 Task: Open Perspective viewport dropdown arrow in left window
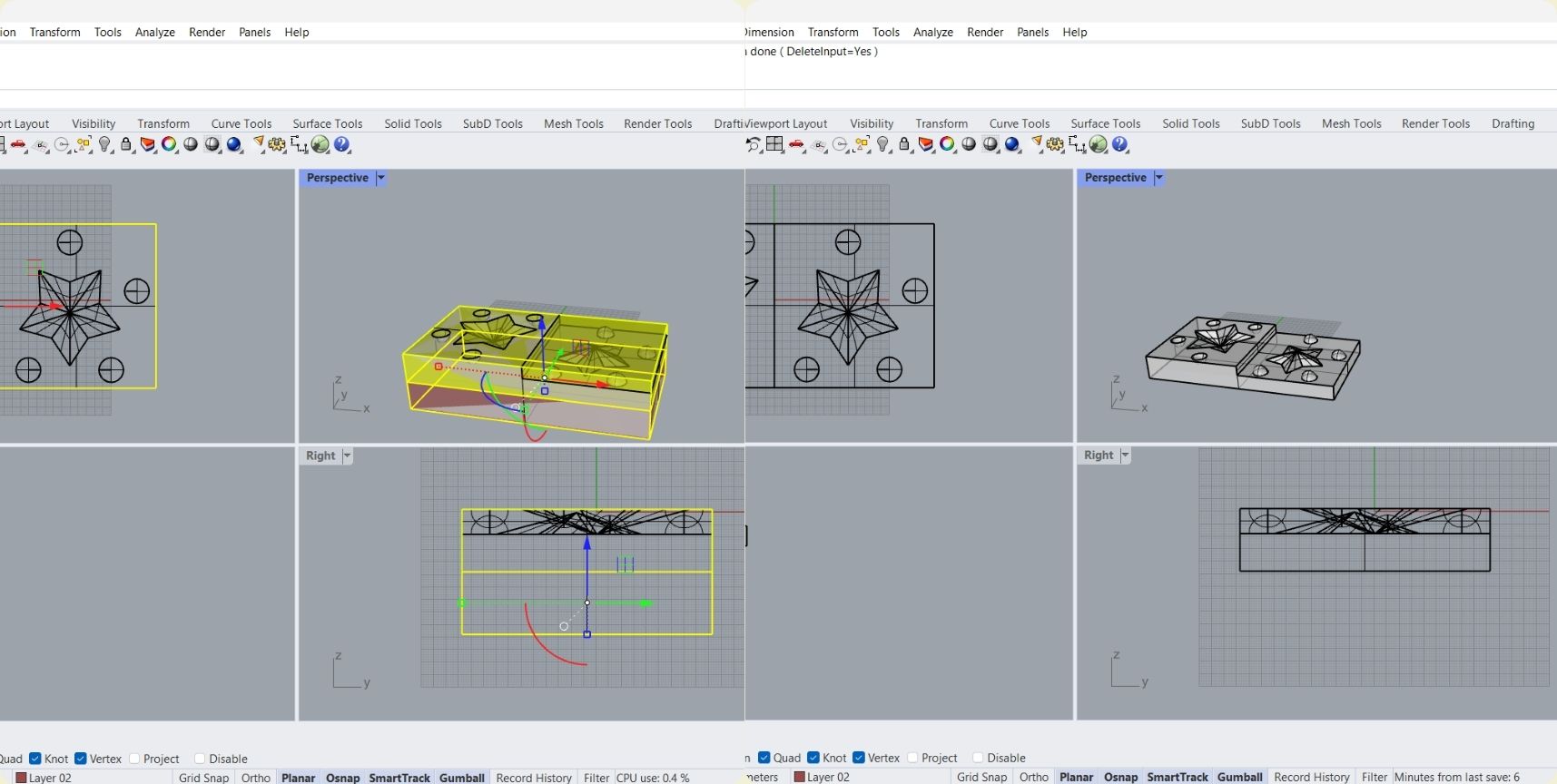click(381, 178)
